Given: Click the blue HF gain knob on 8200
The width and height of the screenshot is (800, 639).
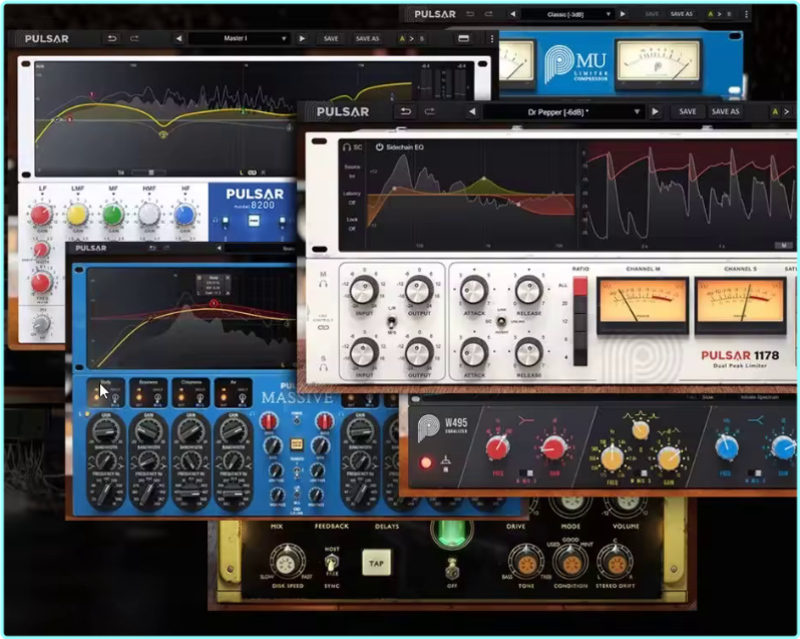Looking at the screenshot, I should click(185, 214).
